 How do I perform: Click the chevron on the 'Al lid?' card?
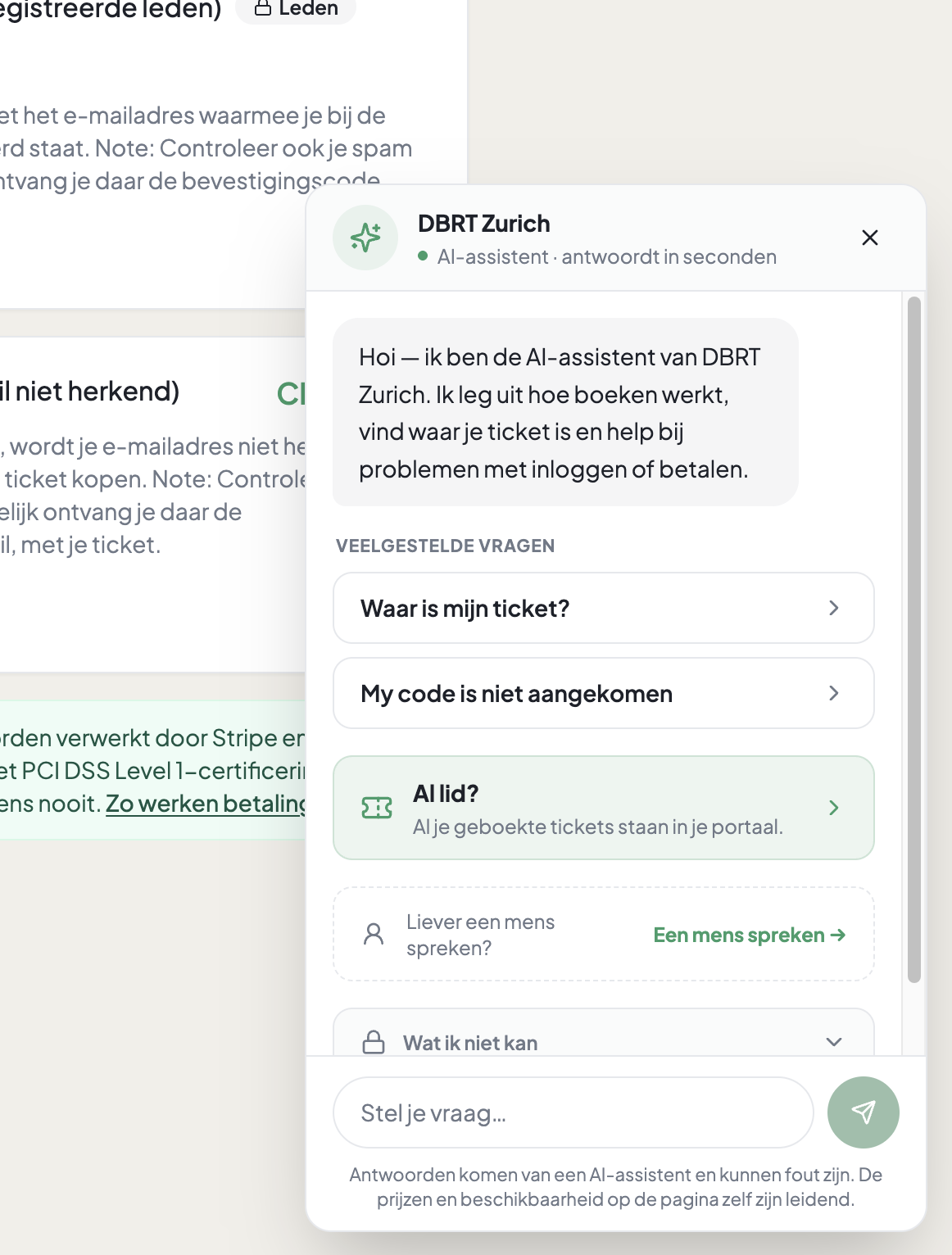834,808
